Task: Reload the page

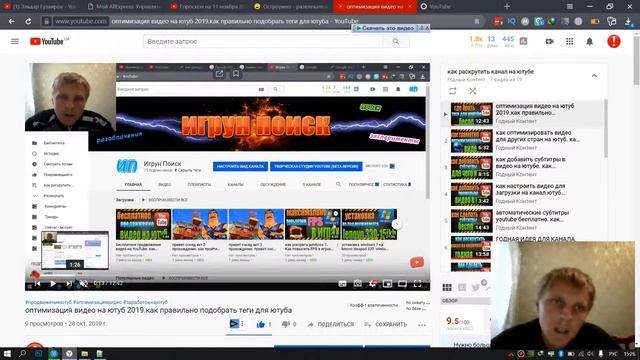Action: pyautogui.click(x=28, y=21)
